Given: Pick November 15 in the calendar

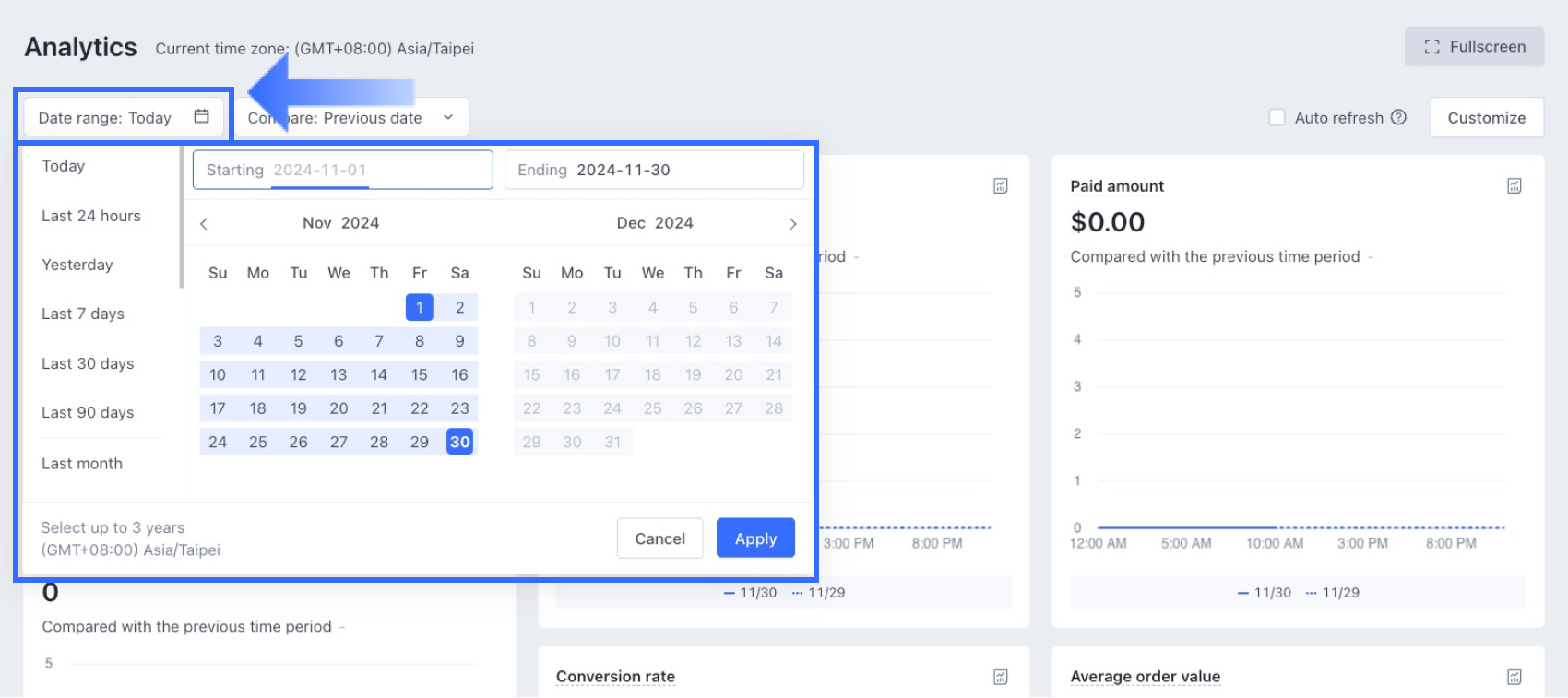Looking at the screenshot, I should pyautogui.click(x=420, y=375).
